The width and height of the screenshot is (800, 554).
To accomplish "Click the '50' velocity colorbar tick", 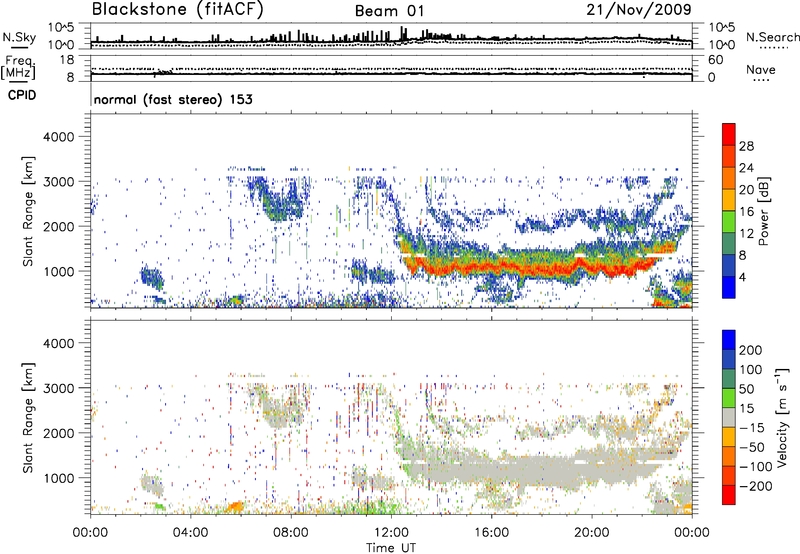I will point(746,389).
